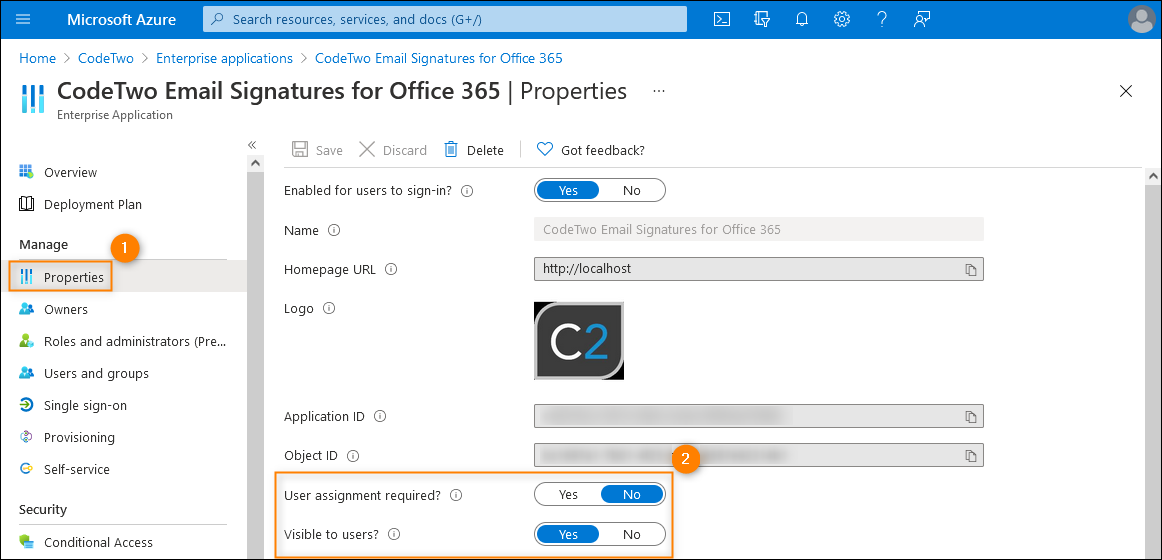Set Visible to users to No

[x=631, y=534]
